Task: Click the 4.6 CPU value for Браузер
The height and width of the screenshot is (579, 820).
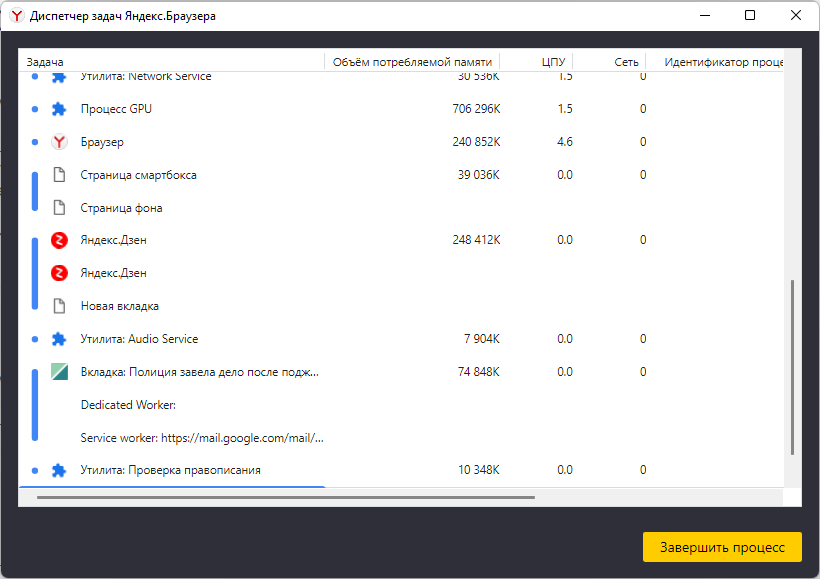Action: [565, 142]
